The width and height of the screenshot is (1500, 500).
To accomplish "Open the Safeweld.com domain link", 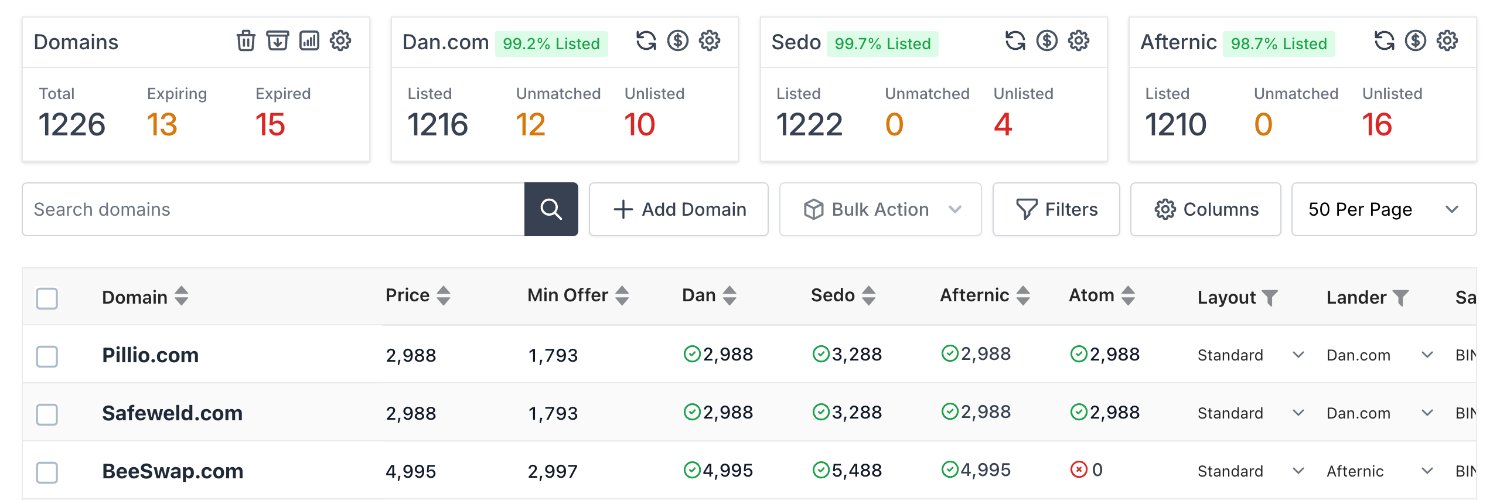I will coord(172,413).
